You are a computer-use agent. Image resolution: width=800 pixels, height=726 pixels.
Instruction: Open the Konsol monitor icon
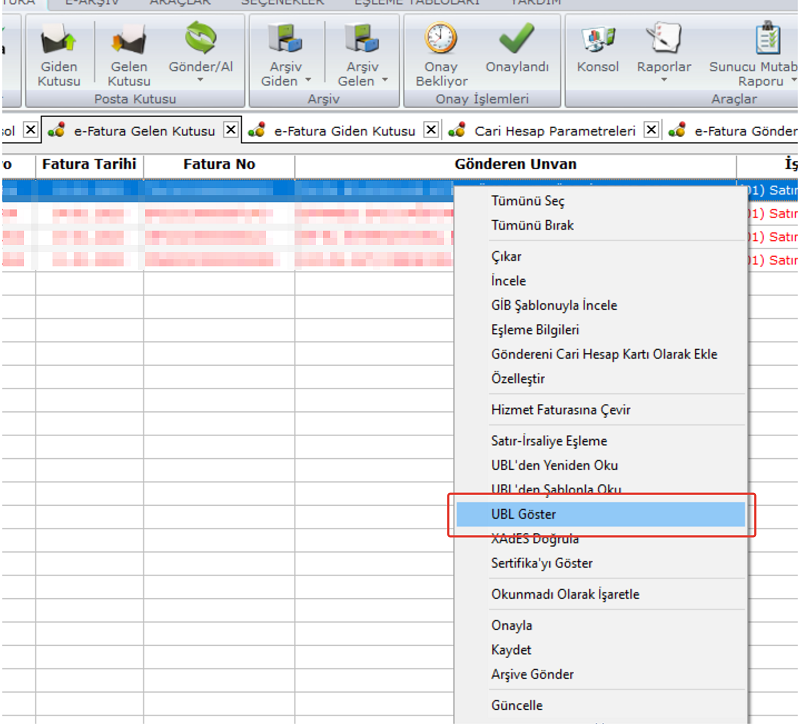[x=597, y=39]
